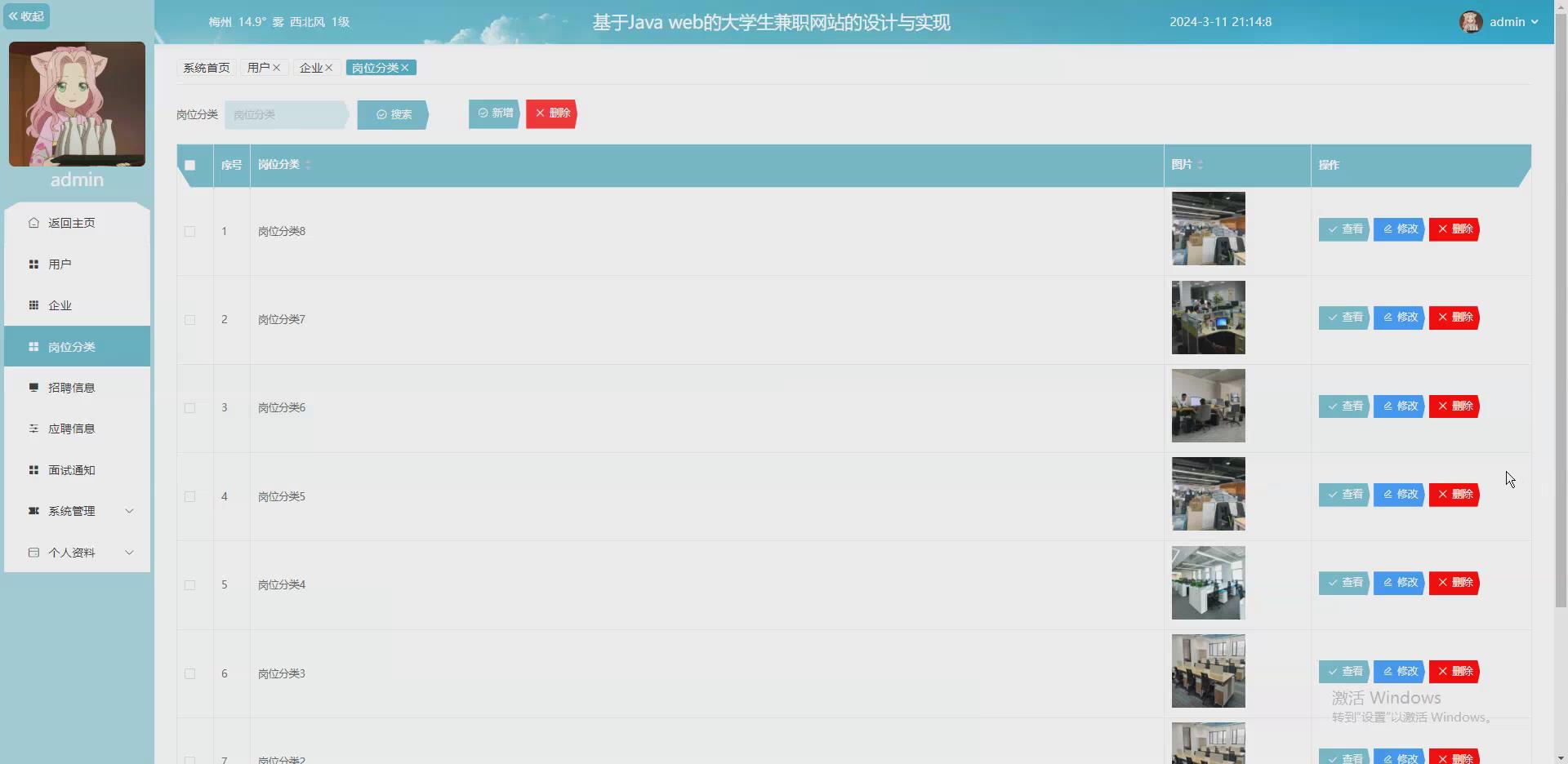
Task: Close the 岗位分类 tab
Action: pyautogui.click(x=405, y=68)
